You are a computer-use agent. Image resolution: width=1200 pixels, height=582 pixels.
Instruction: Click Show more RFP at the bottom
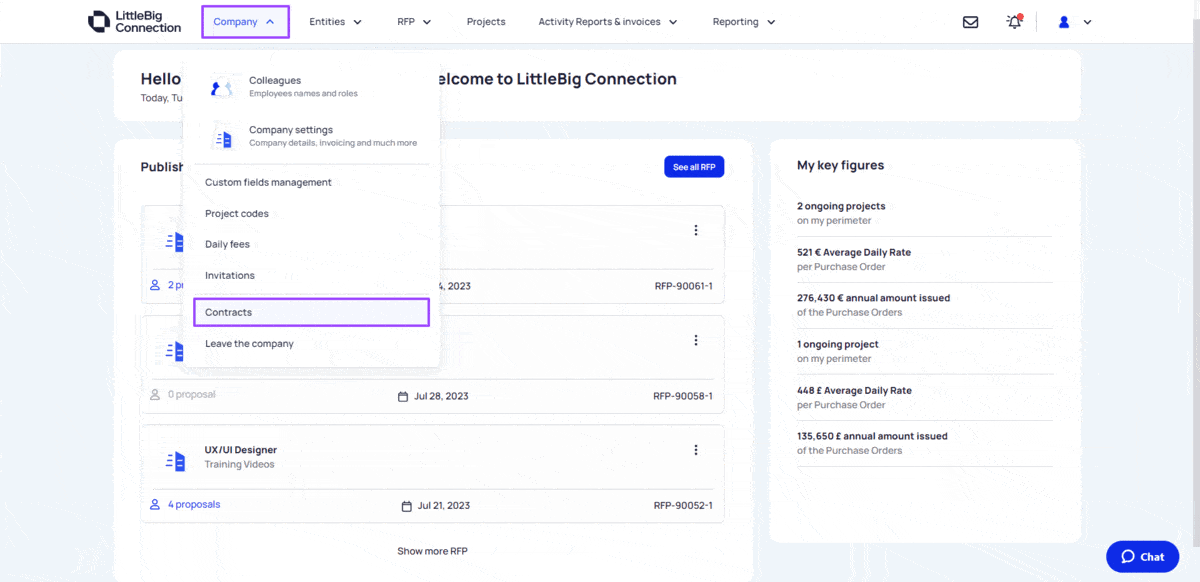point(432,550)
